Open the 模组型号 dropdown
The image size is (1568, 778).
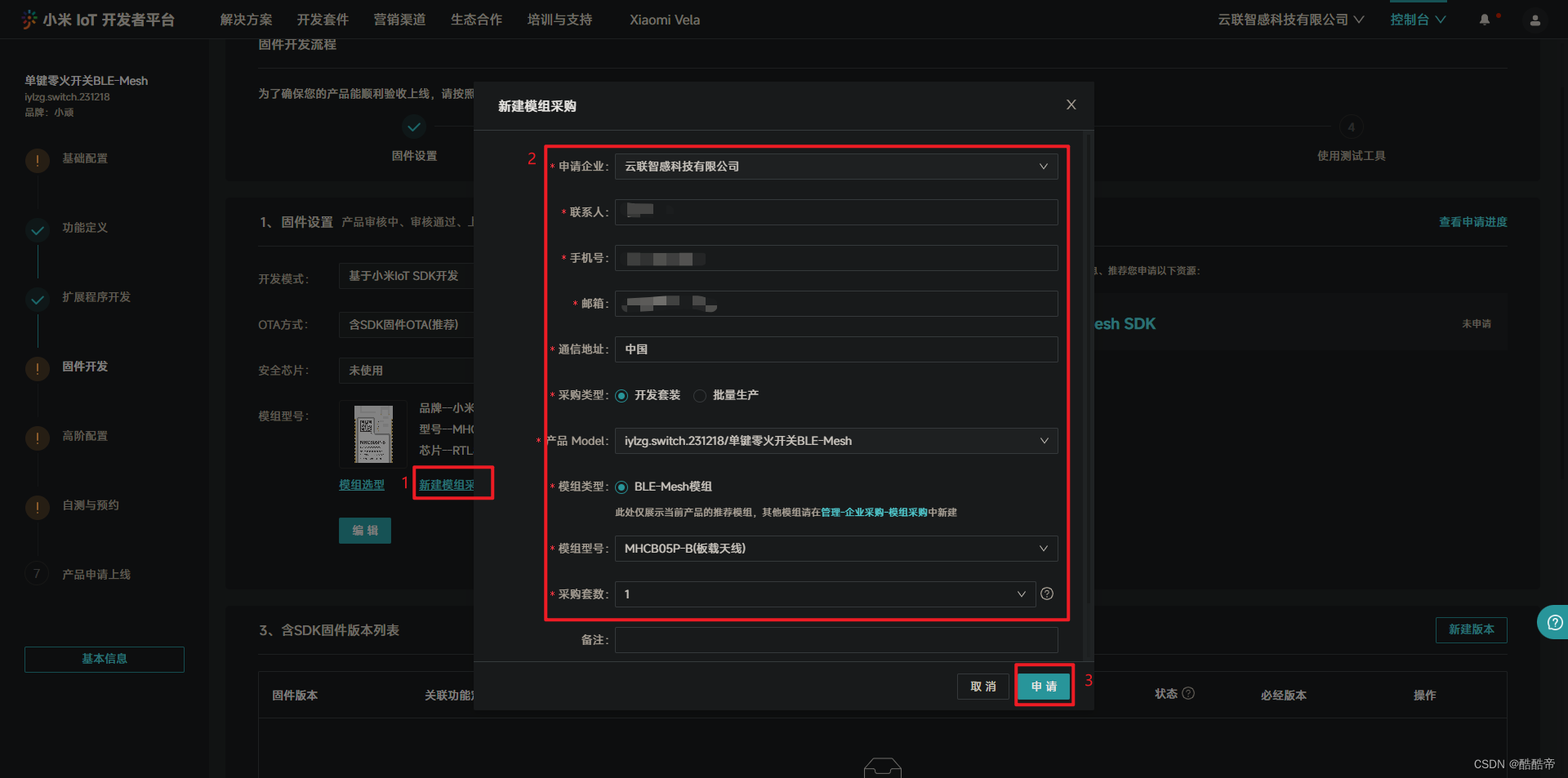(836, 549)
